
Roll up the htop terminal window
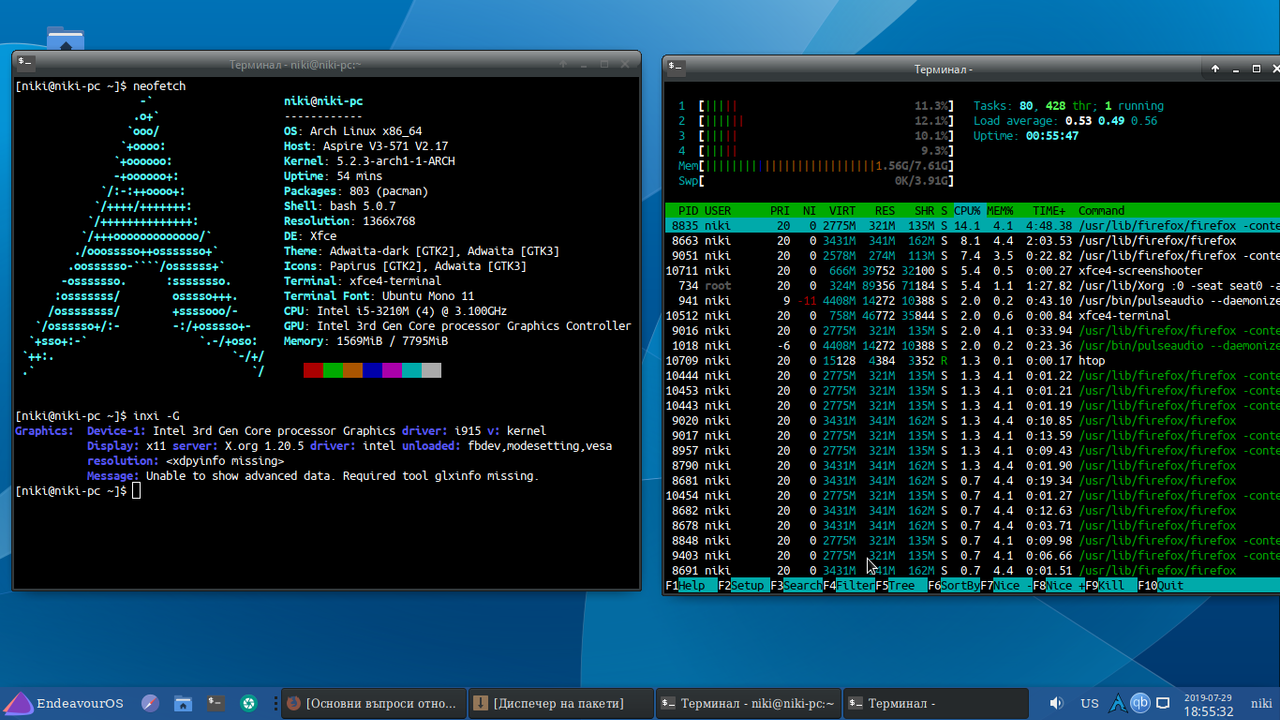coord(1215,69)
